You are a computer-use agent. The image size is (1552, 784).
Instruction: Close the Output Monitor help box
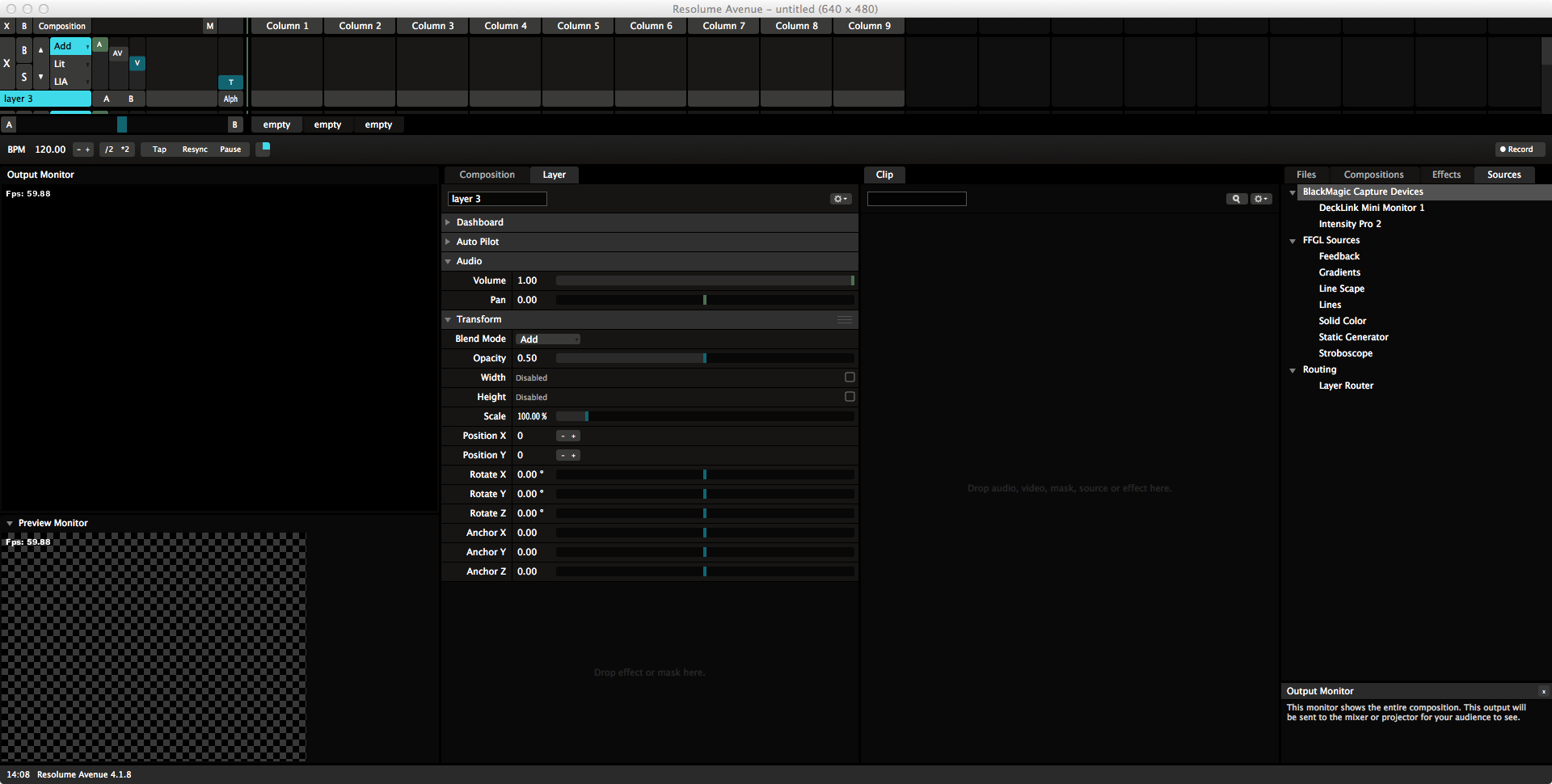tap(1543, 692)
